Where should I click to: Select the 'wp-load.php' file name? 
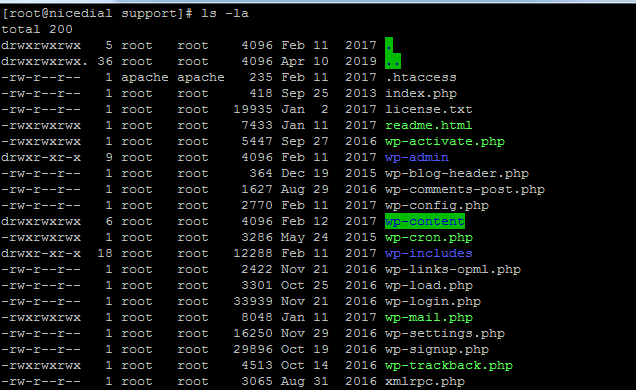429,285
